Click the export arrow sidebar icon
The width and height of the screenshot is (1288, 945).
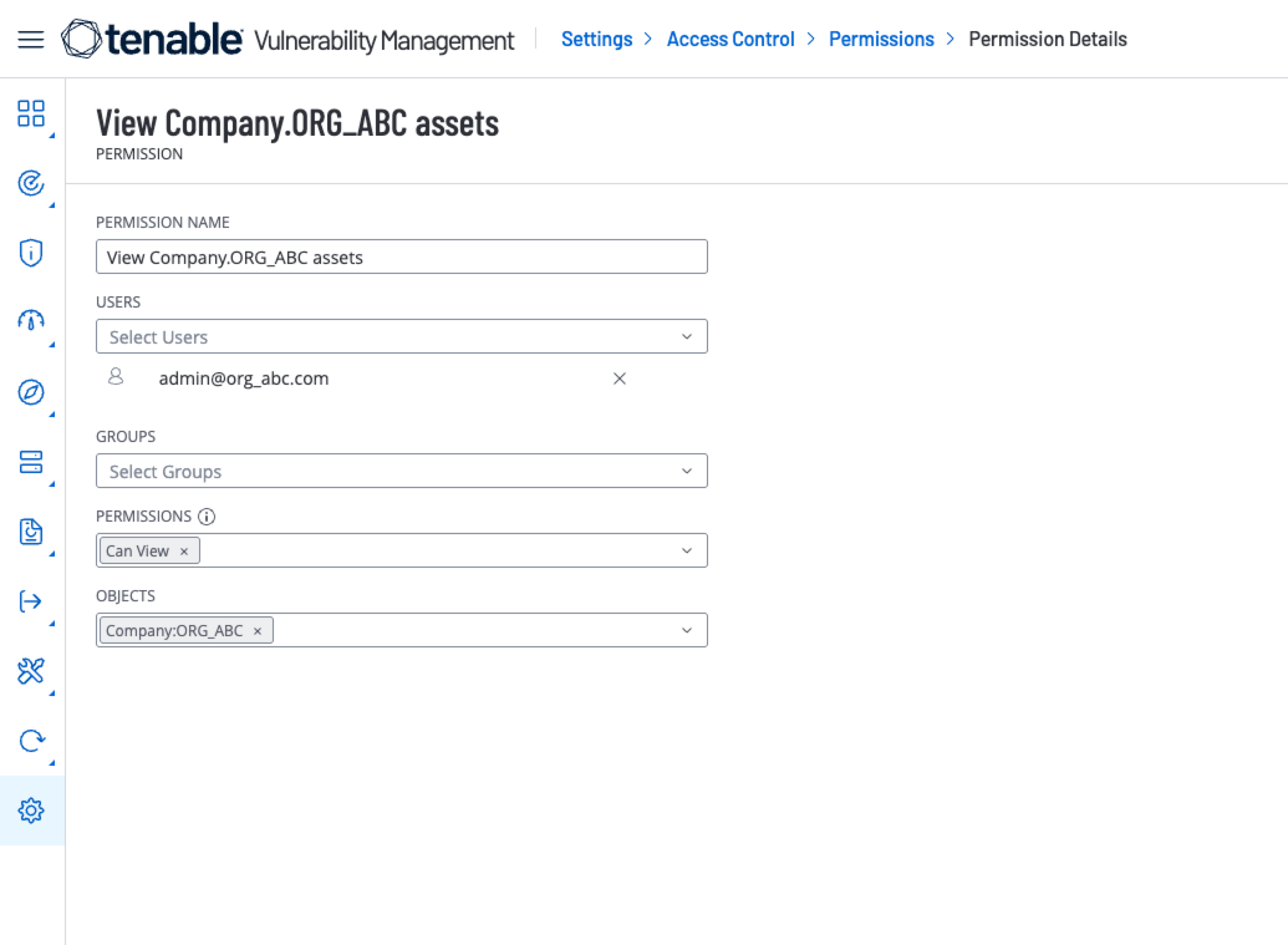coord(30,601)
